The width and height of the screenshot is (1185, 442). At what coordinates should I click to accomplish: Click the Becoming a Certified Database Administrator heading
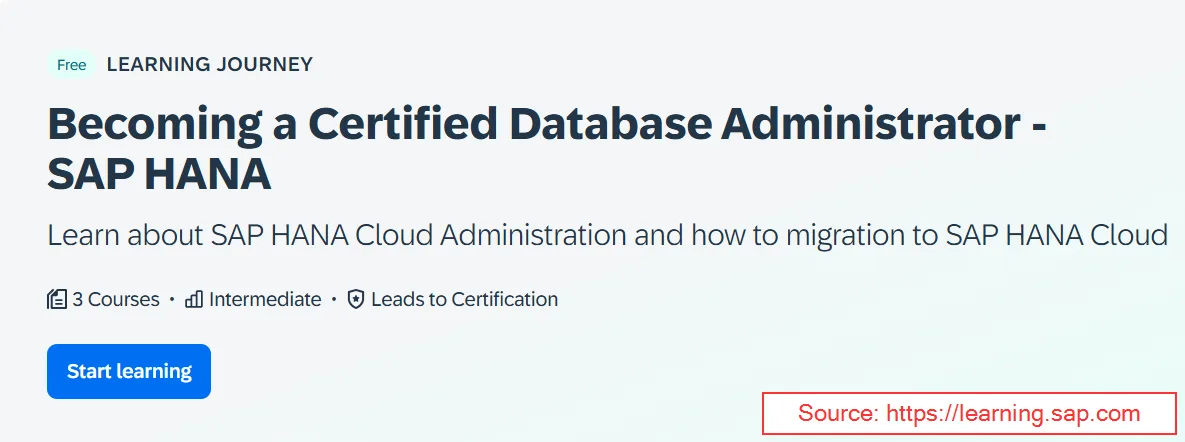[x=546, y=150]
